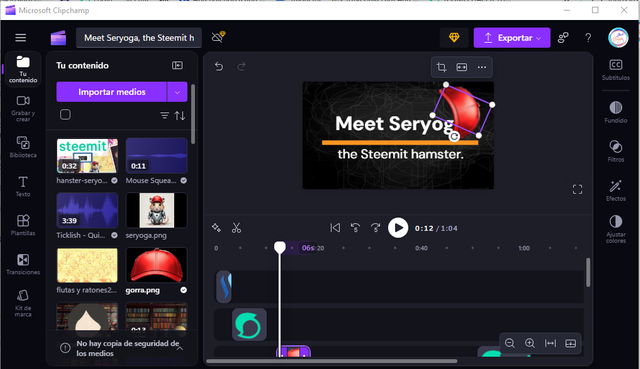Skip to the start of video

[335, 228]
